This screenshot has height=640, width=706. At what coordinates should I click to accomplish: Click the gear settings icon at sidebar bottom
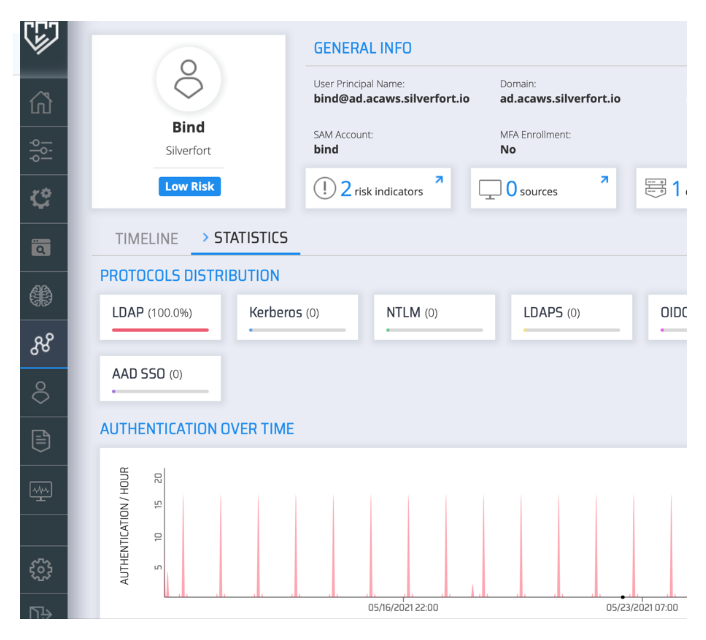(x=42, y=570)
